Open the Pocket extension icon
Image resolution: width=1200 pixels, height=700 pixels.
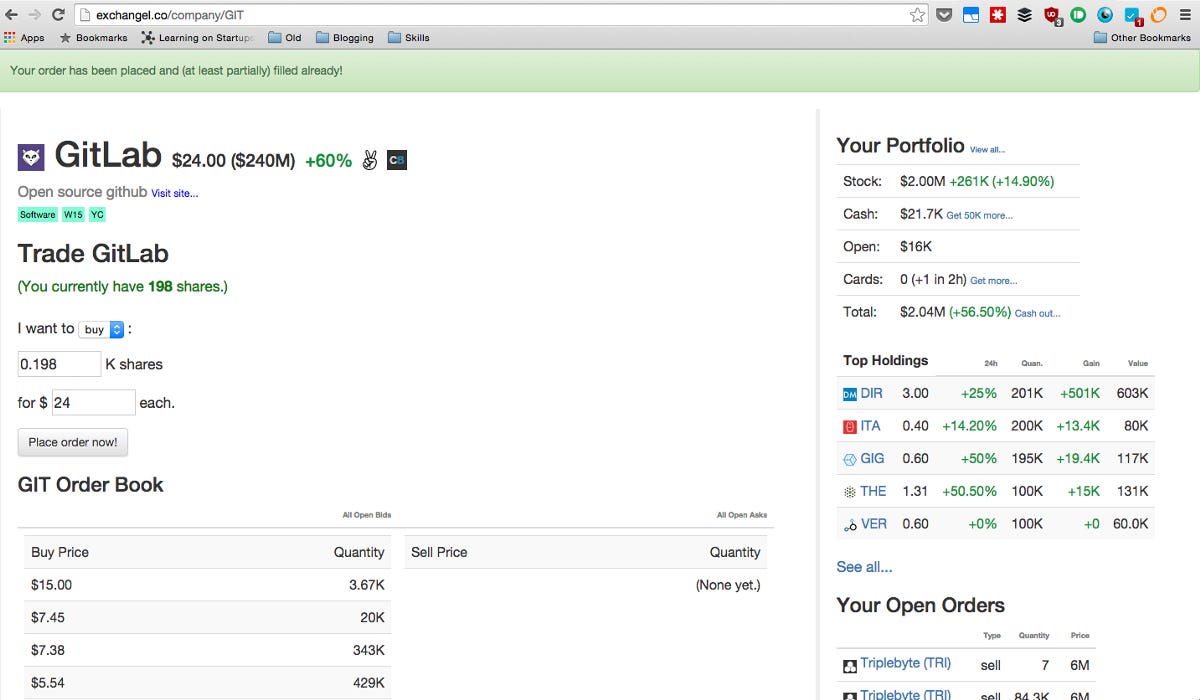(944, 15)
